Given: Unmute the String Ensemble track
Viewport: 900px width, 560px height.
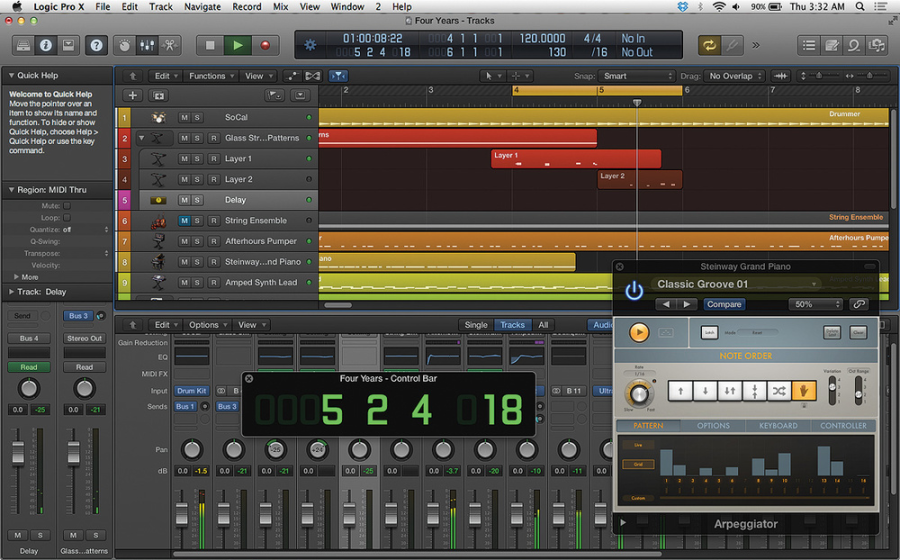Looking at the screenshot, I should pyautogui.click(x=184, y=220).
